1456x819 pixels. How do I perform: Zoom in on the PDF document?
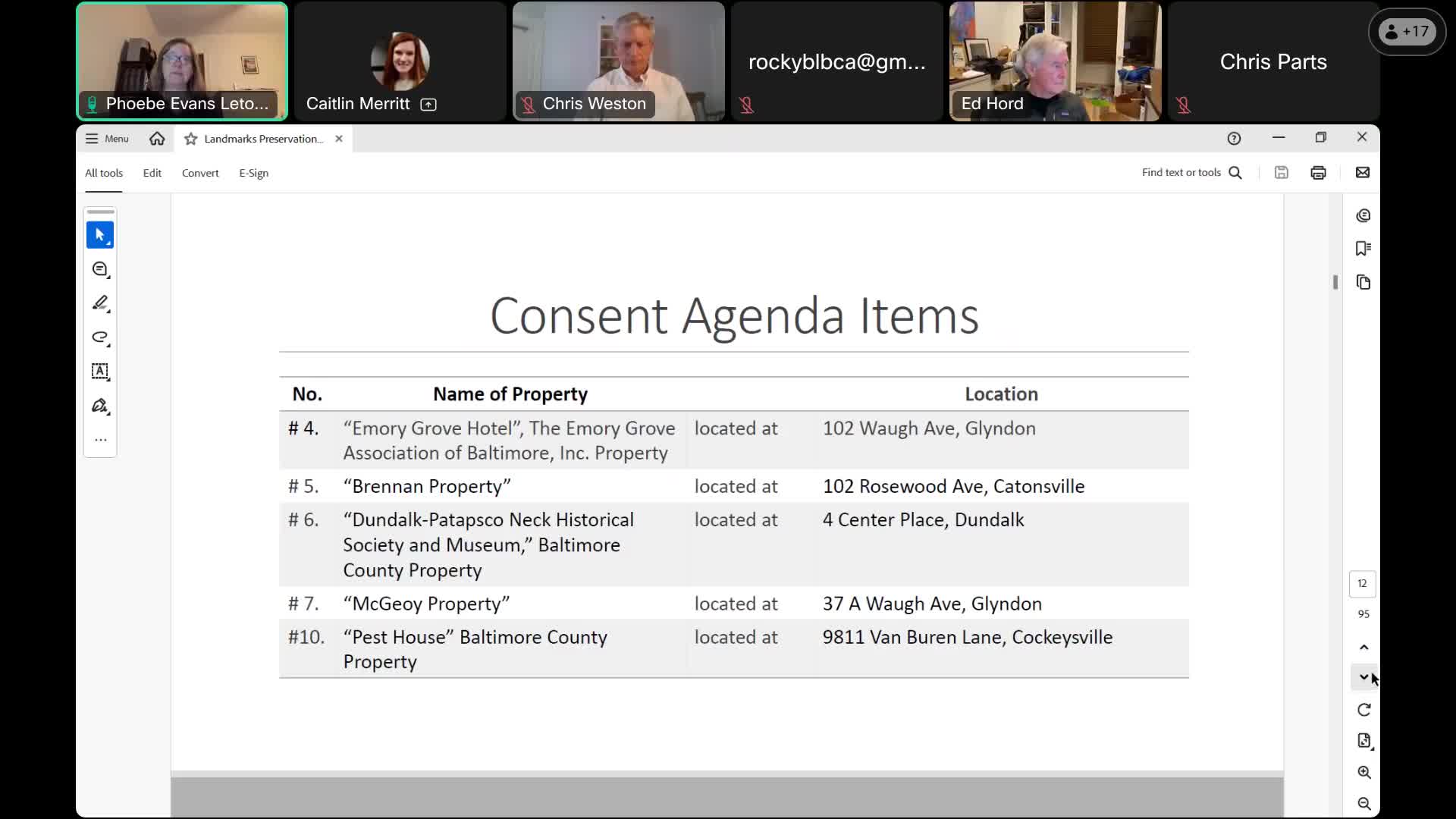(x=1363, y=772)
